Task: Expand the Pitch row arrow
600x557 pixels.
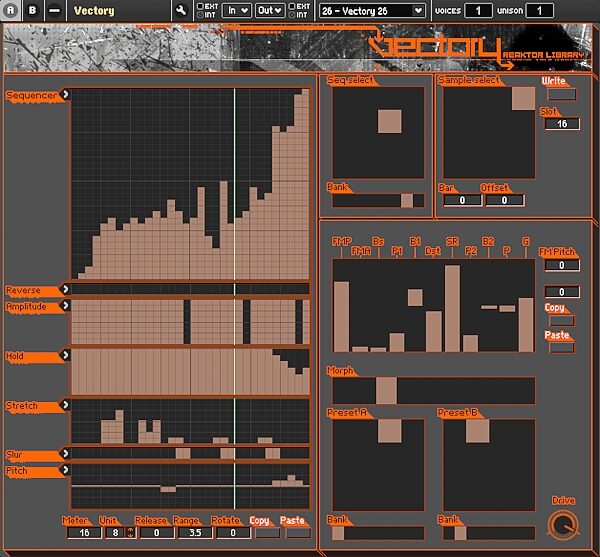Action: [65, 469]
